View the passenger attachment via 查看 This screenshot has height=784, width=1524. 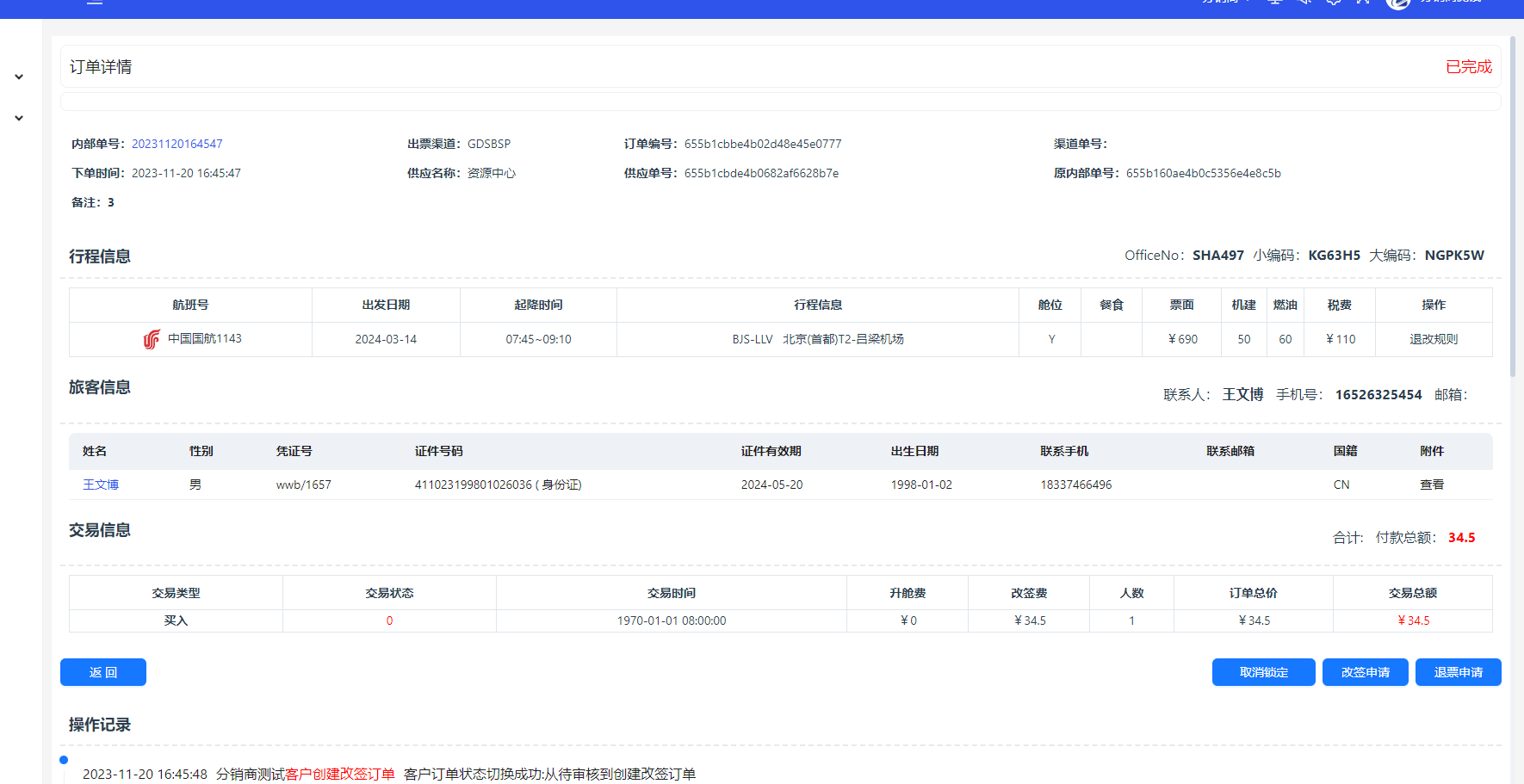[x=1431, y=485]
